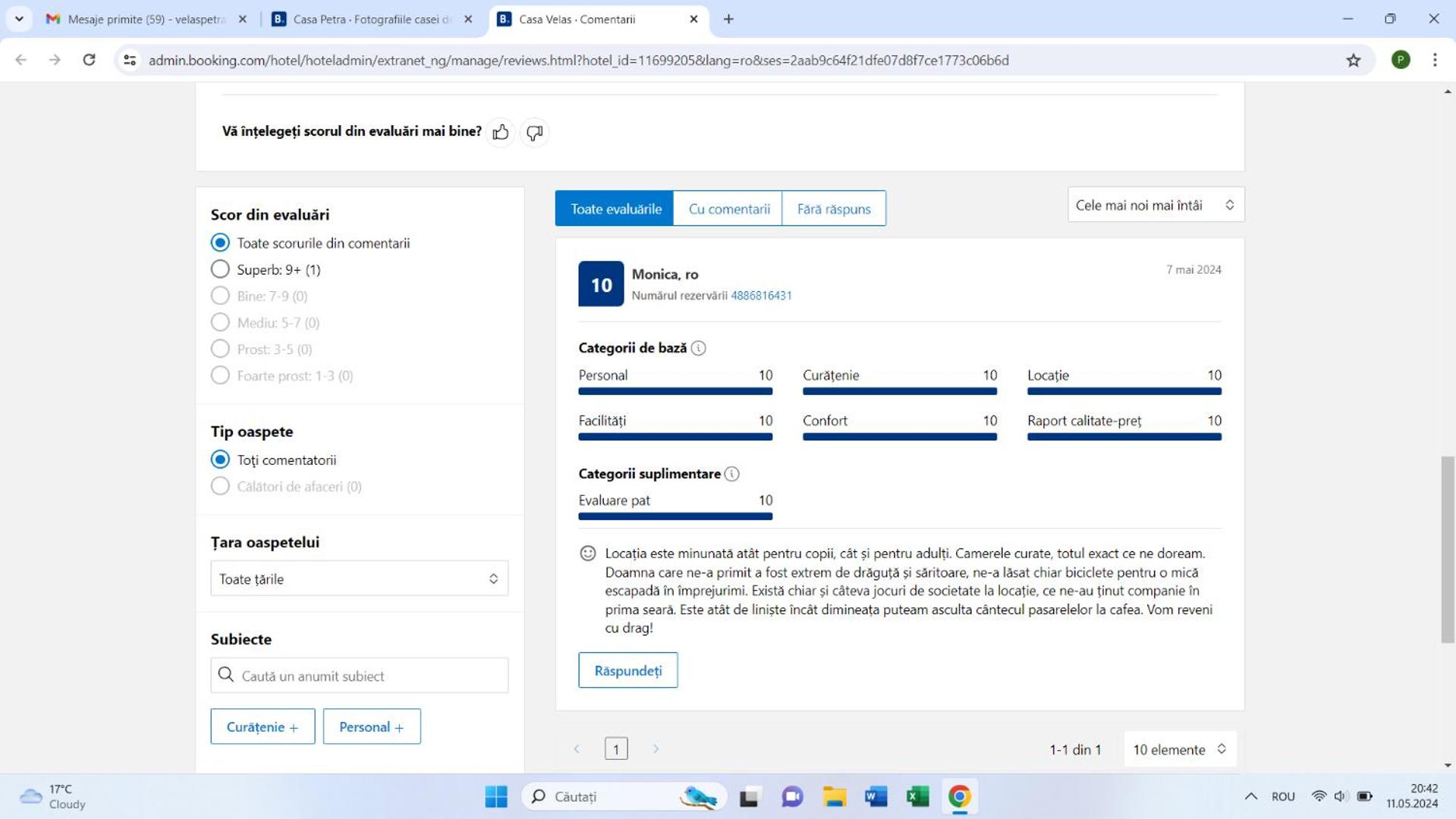Open info icon next to Categorii suplimentare
The width and height of the screenshot is (1456, 819).
pos(731,474)
